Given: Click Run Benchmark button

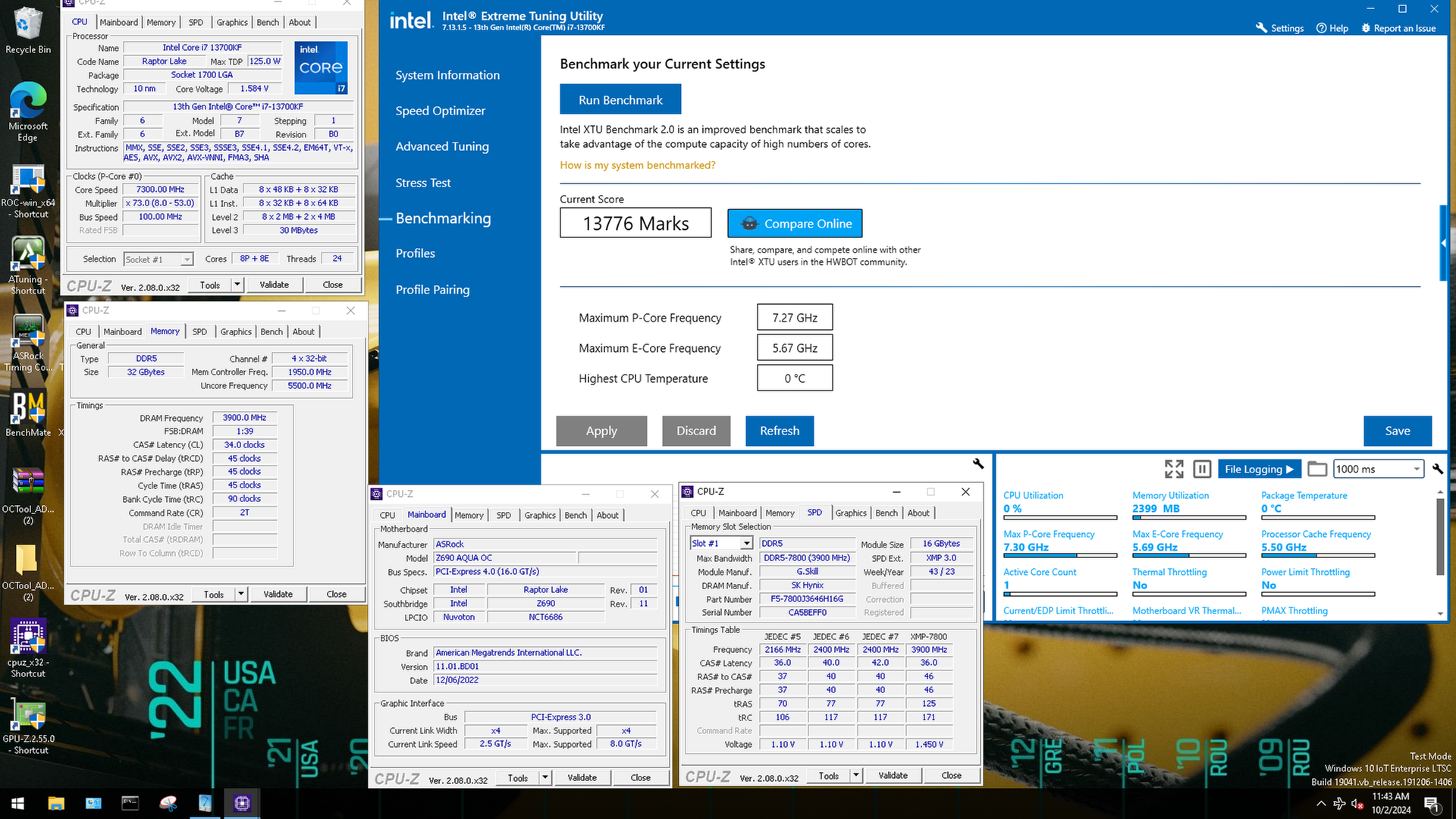Looking at the screenshot, I should (620, 100).
